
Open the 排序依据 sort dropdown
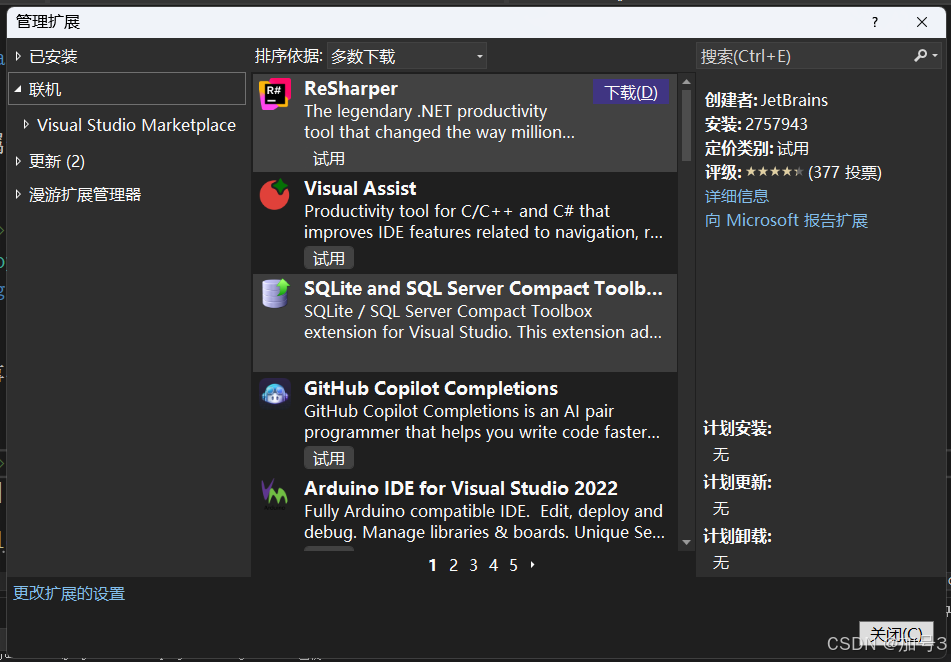(406, 56)
